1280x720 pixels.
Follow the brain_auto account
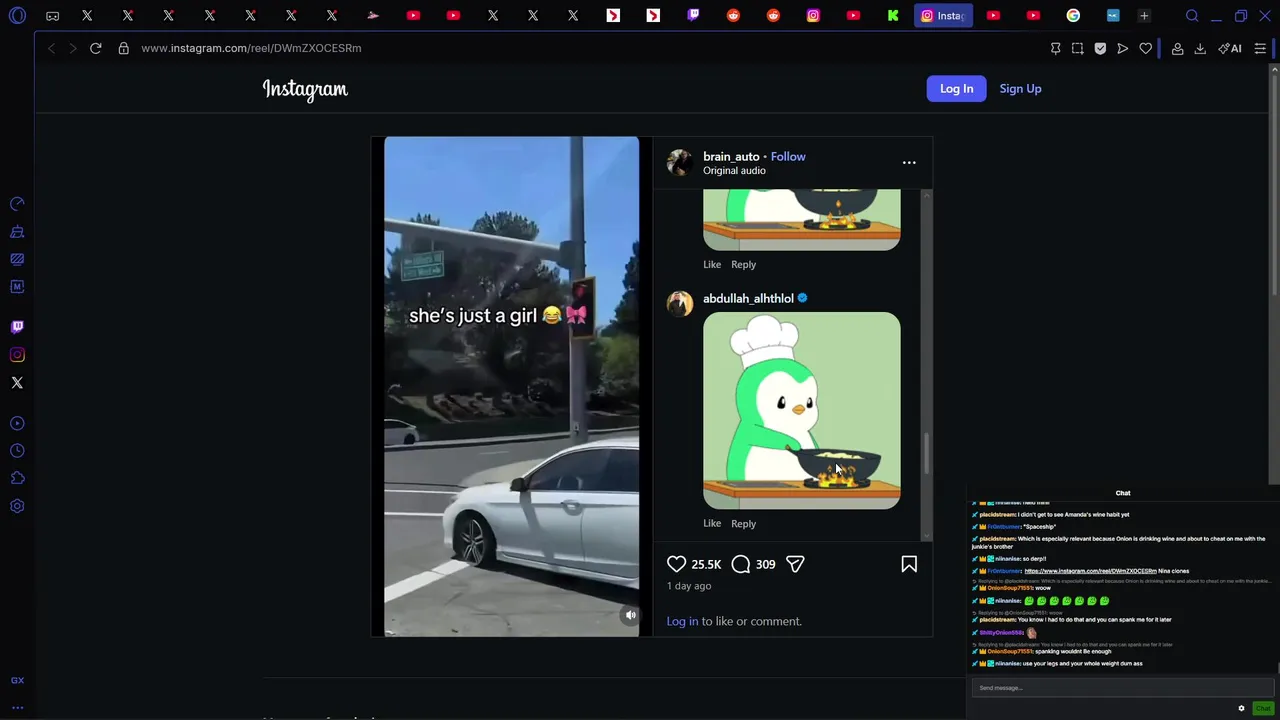point(788,157)
